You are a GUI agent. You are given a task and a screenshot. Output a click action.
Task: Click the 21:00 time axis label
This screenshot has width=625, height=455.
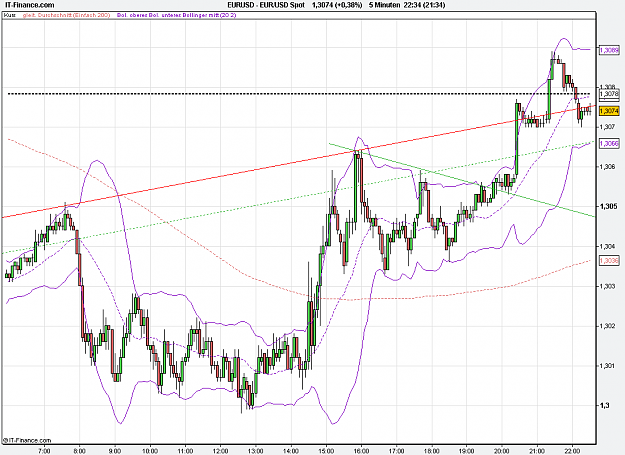(537, 451)
